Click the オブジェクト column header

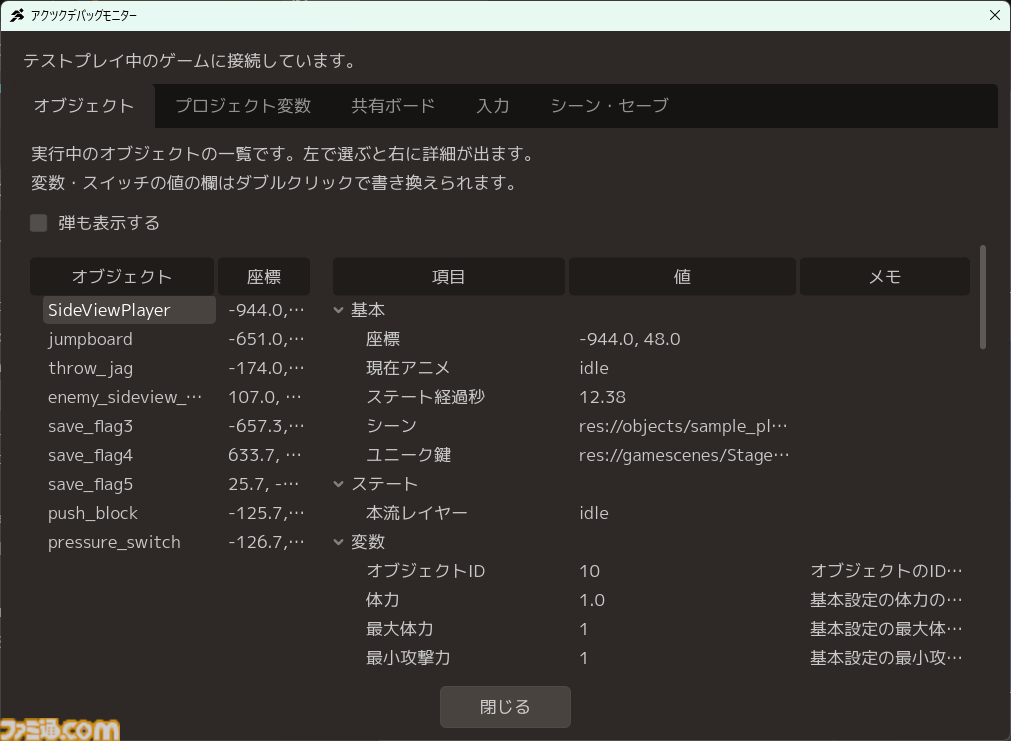coord(122,277)
